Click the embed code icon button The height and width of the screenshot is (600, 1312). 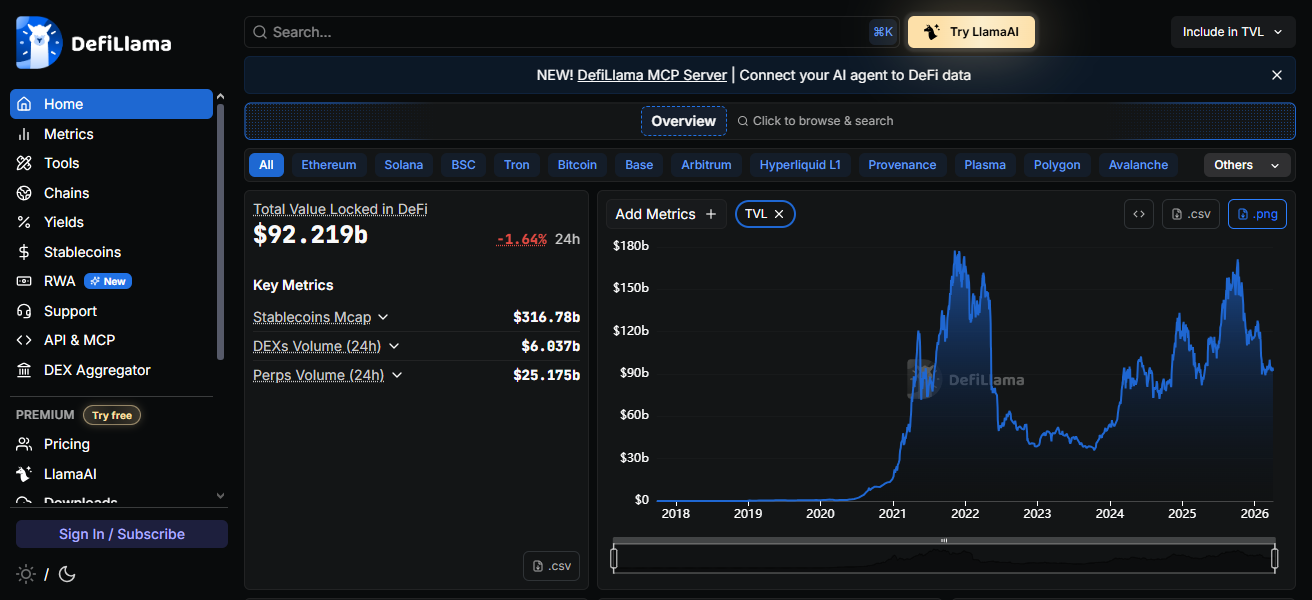[1138, 214]
